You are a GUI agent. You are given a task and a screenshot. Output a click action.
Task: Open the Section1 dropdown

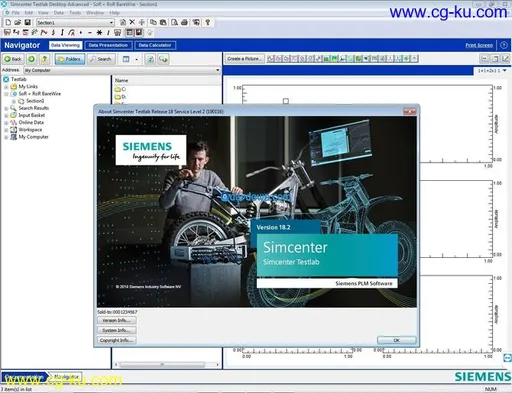click(x=111, y=22)
